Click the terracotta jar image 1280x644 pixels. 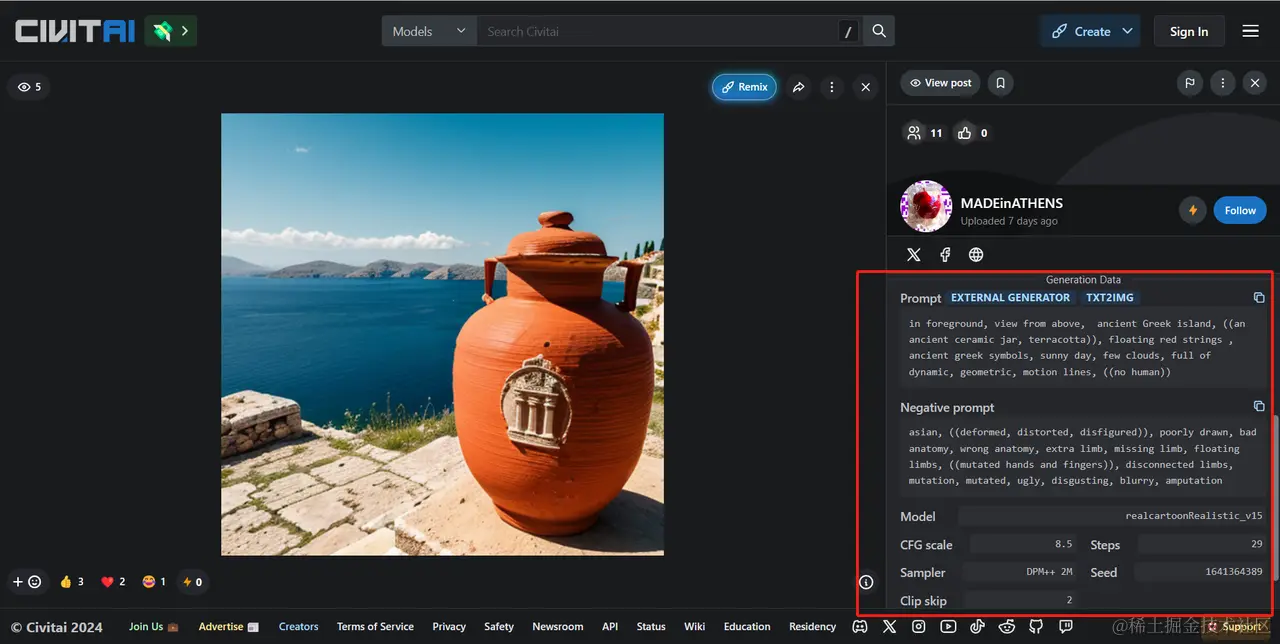[x=442, y=334]
